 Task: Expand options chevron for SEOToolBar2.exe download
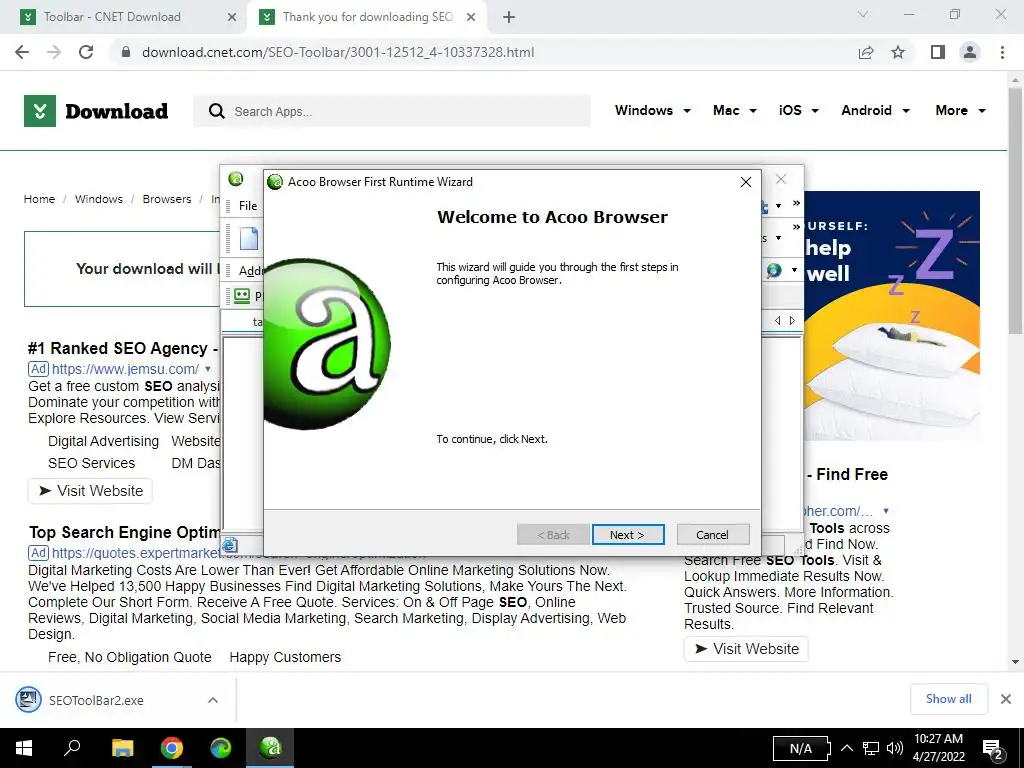[213, 700]
